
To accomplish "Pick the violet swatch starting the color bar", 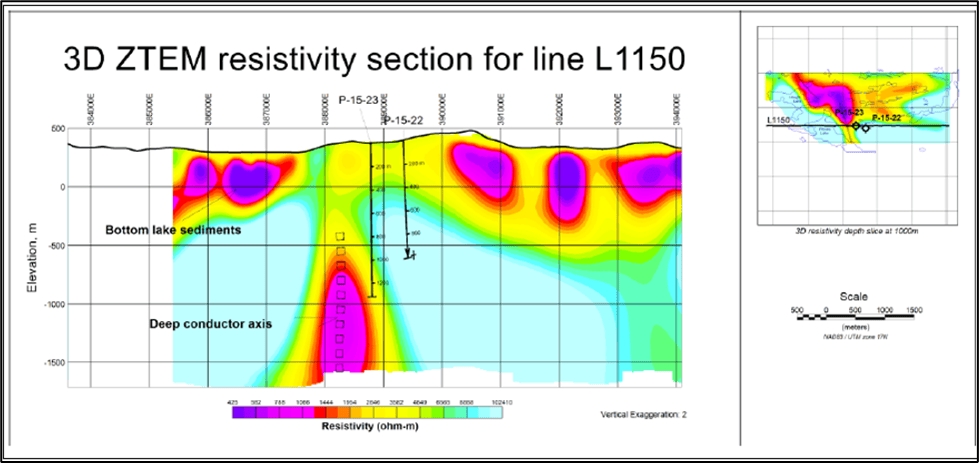I will [x=240, y=412].
